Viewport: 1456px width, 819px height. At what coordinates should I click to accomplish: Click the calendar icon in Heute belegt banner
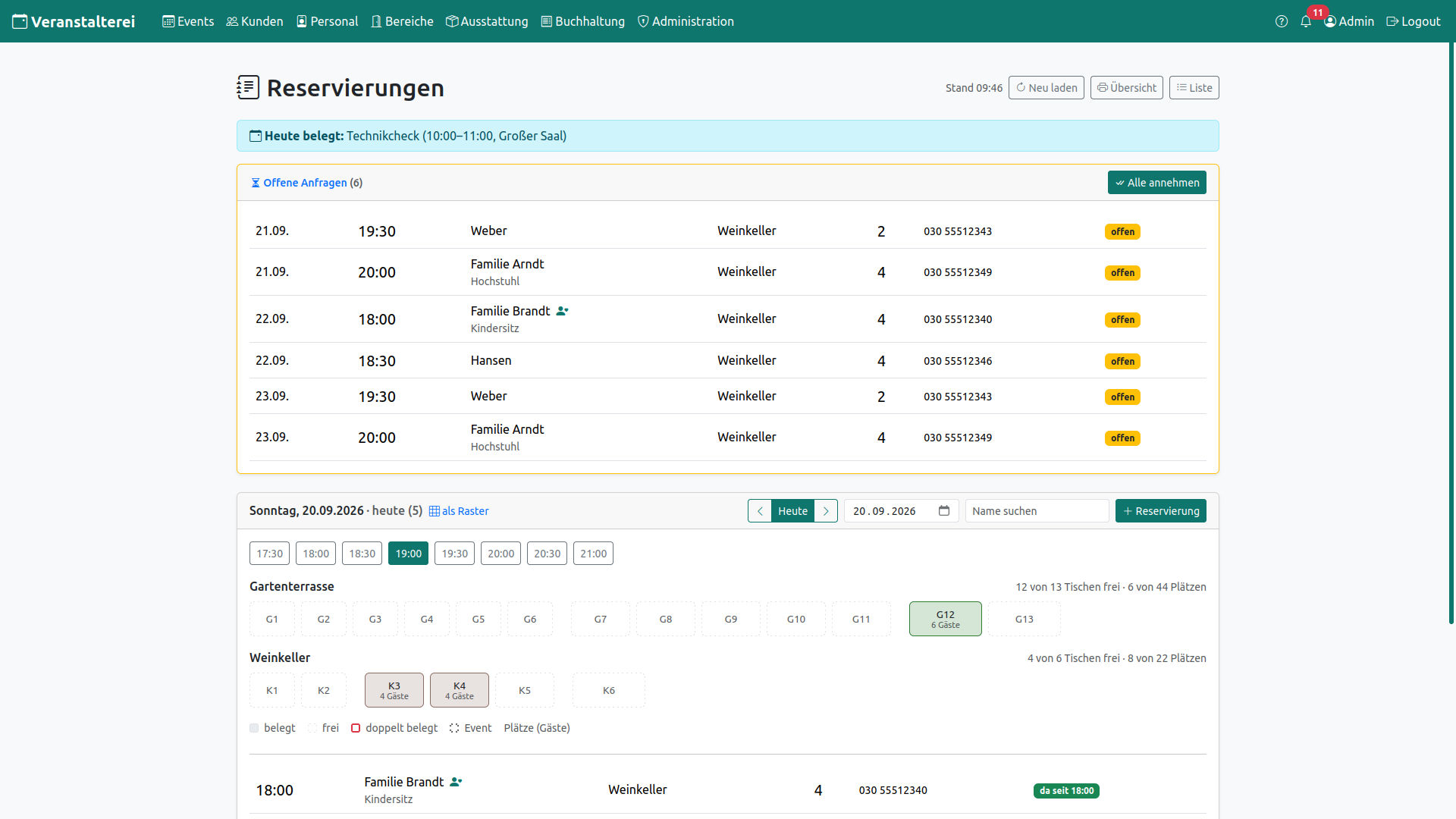(x=256, y=136)
